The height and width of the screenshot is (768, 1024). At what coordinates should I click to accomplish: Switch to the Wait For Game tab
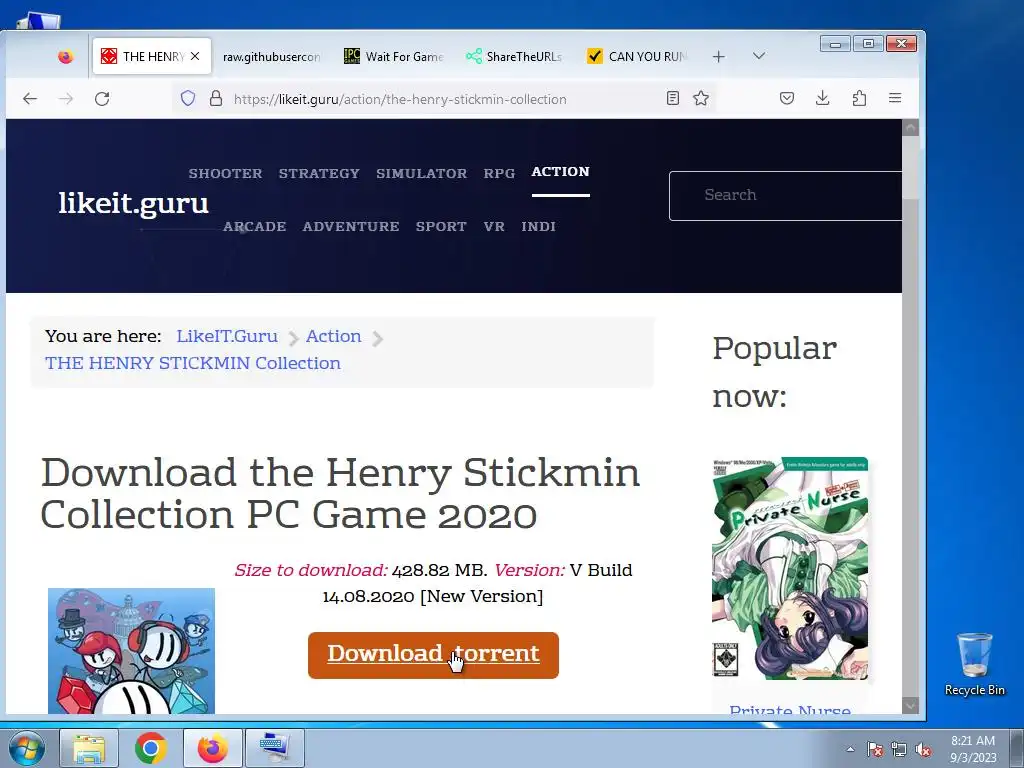[394, 57]
